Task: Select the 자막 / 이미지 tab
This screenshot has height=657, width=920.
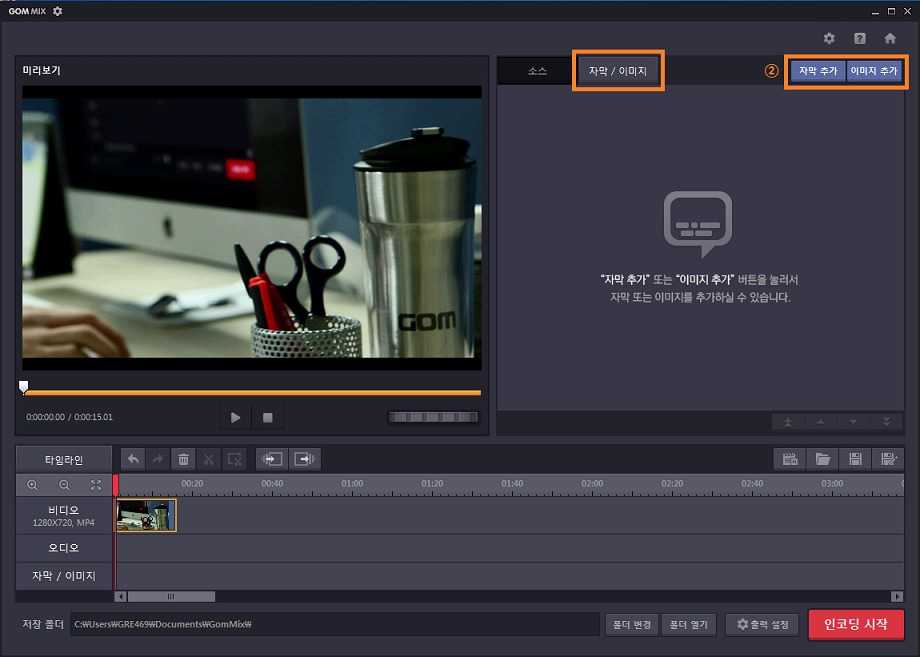Action: coord(617,72)
